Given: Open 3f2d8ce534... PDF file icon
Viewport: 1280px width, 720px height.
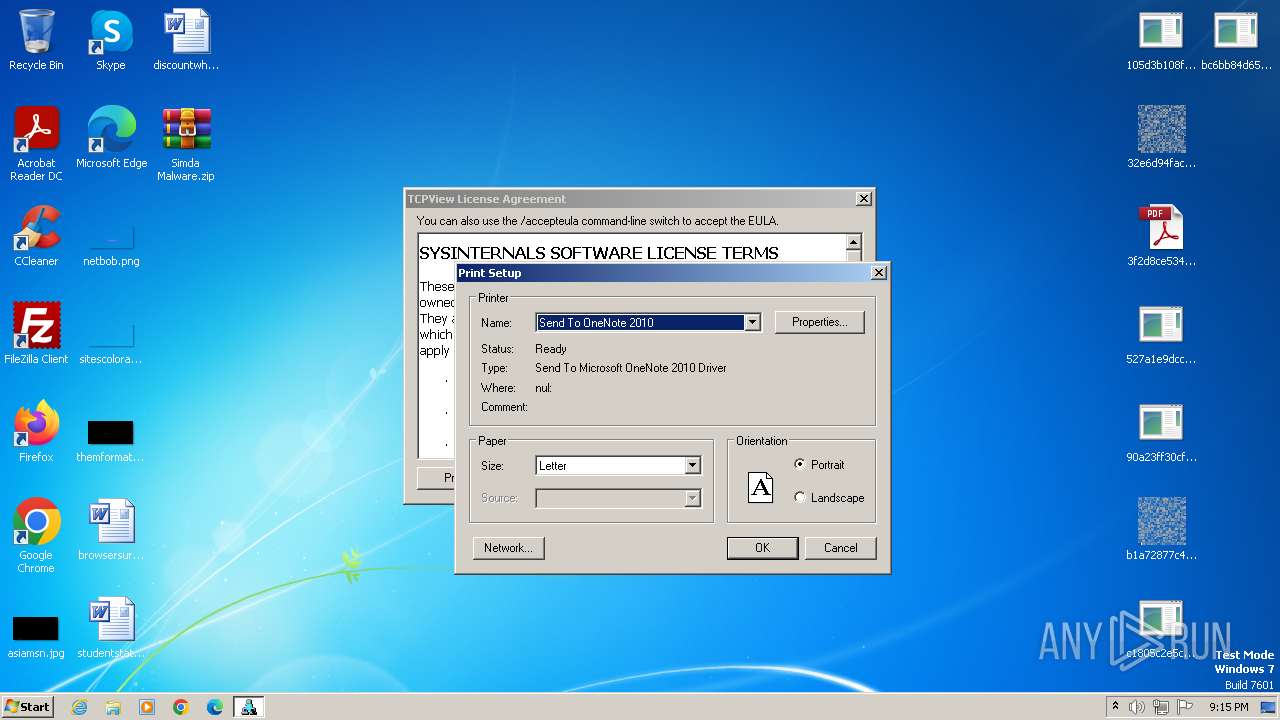Looking at the screenshot, I should click(1161, 236).
